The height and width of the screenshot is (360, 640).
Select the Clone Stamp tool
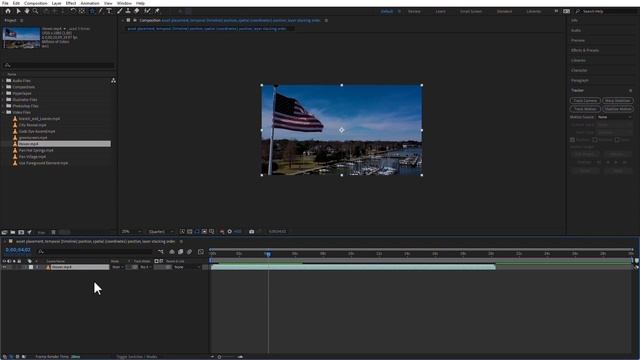click(x=128, y=11)
